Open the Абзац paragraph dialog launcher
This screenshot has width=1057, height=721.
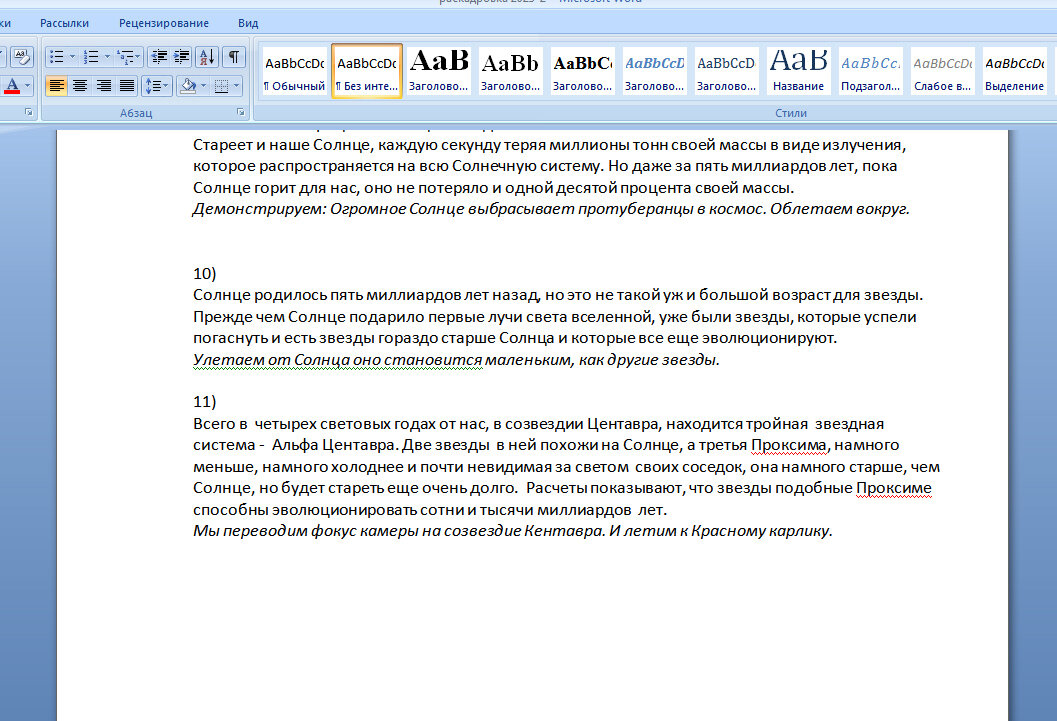241,112
